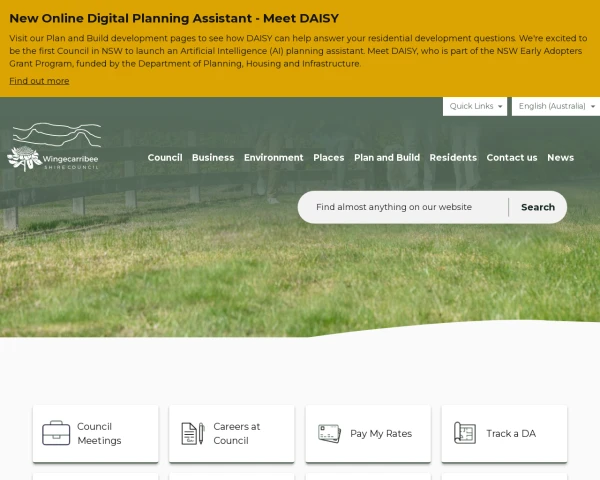Open the Council menu
Viewport: 600px width, 480px height.
(x=165, y=158)
